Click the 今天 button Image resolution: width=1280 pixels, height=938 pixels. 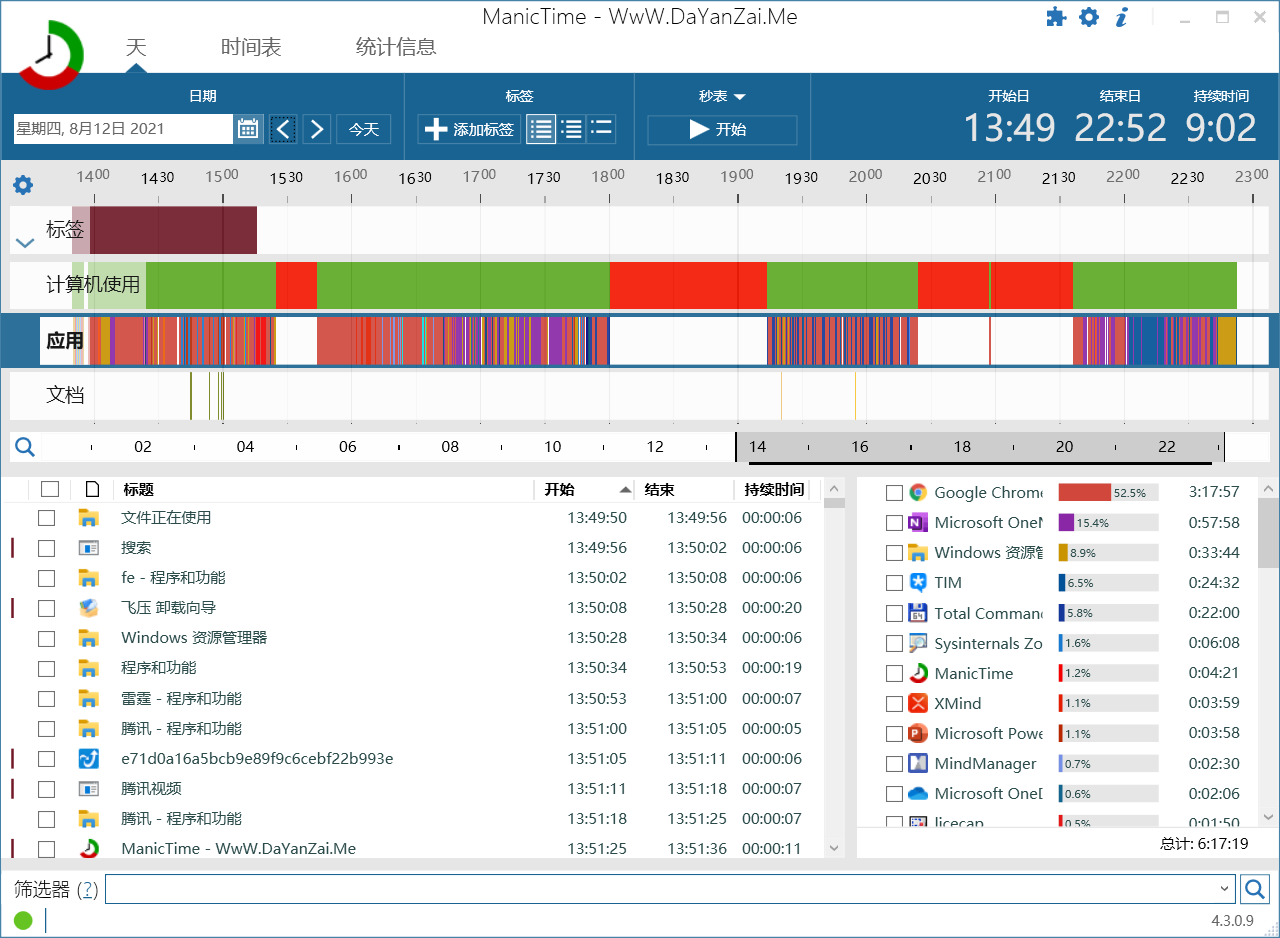pos(363,128)
